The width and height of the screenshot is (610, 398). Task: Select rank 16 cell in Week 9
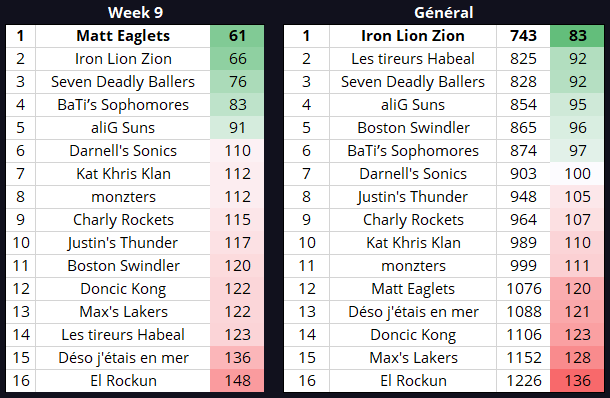point(21,381)
